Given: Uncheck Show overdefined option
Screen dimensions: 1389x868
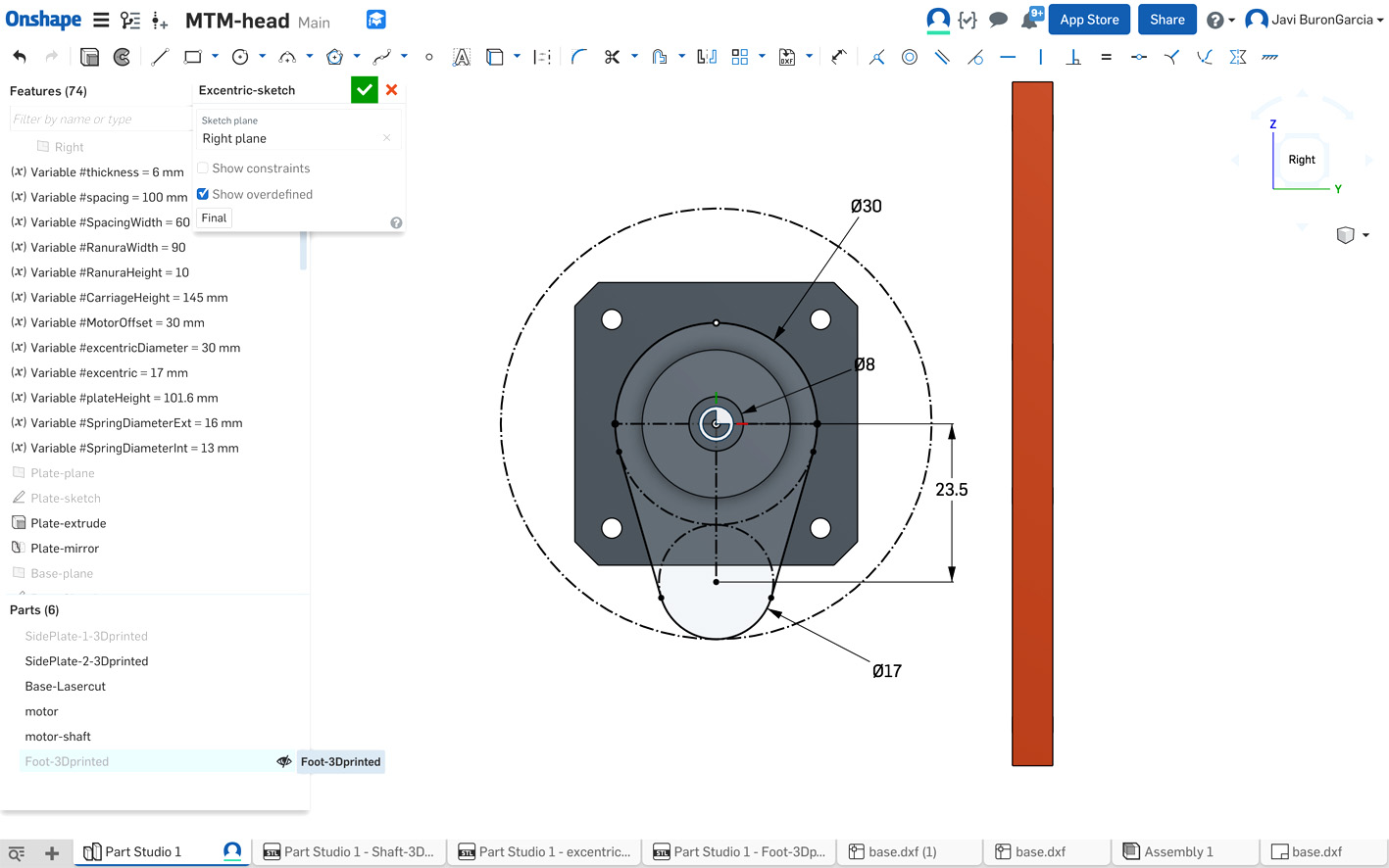Looking at the screenshot, I should pos(203,194).
